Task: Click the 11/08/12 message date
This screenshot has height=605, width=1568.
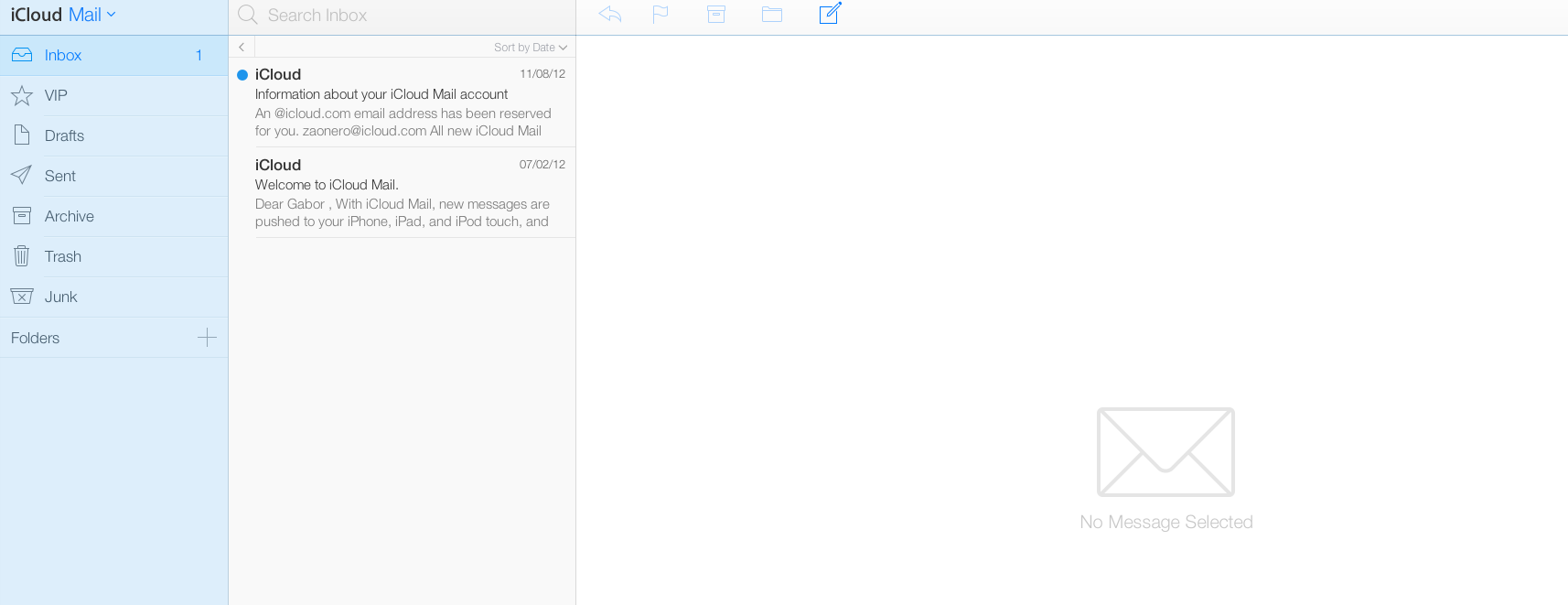Action: click(x=542, y=74)
